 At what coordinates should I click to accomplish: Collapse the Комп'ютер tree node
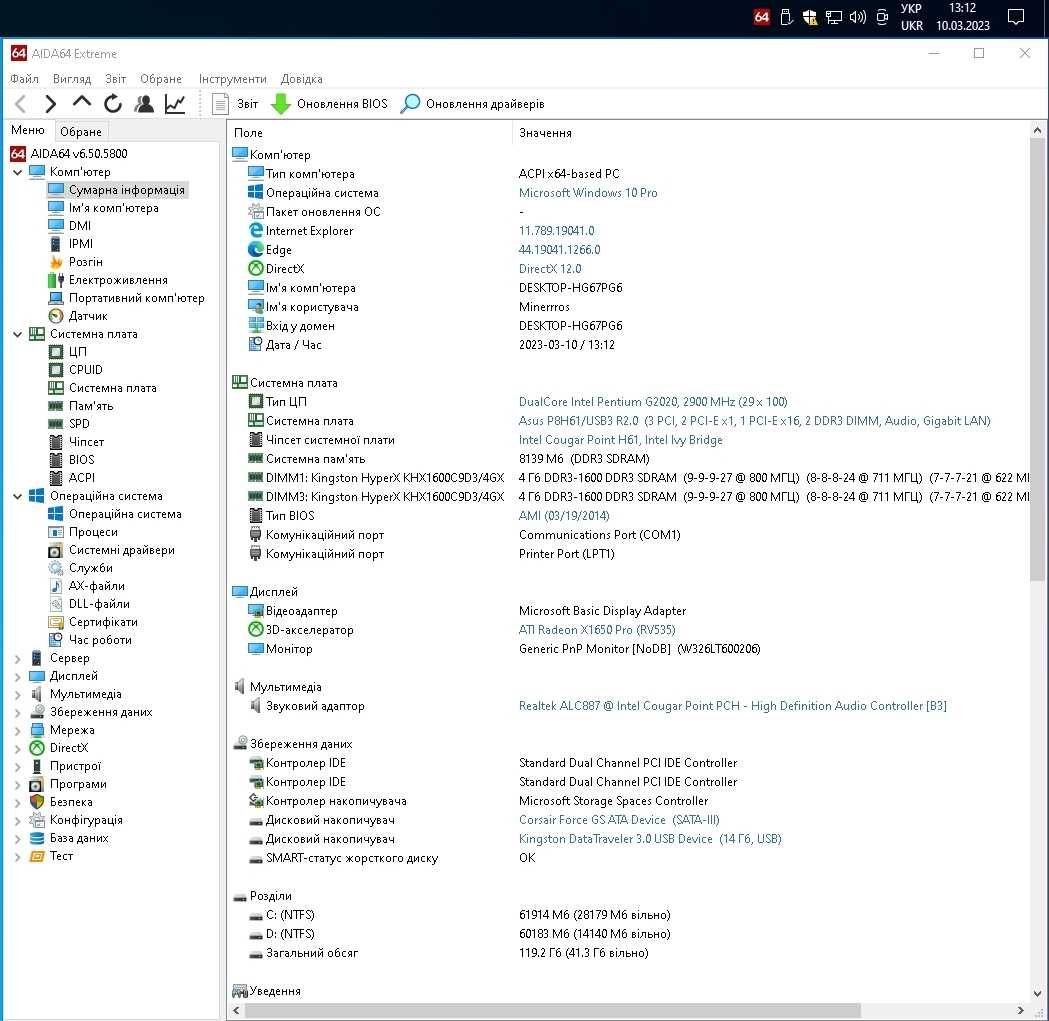click(x=18, y=172)
